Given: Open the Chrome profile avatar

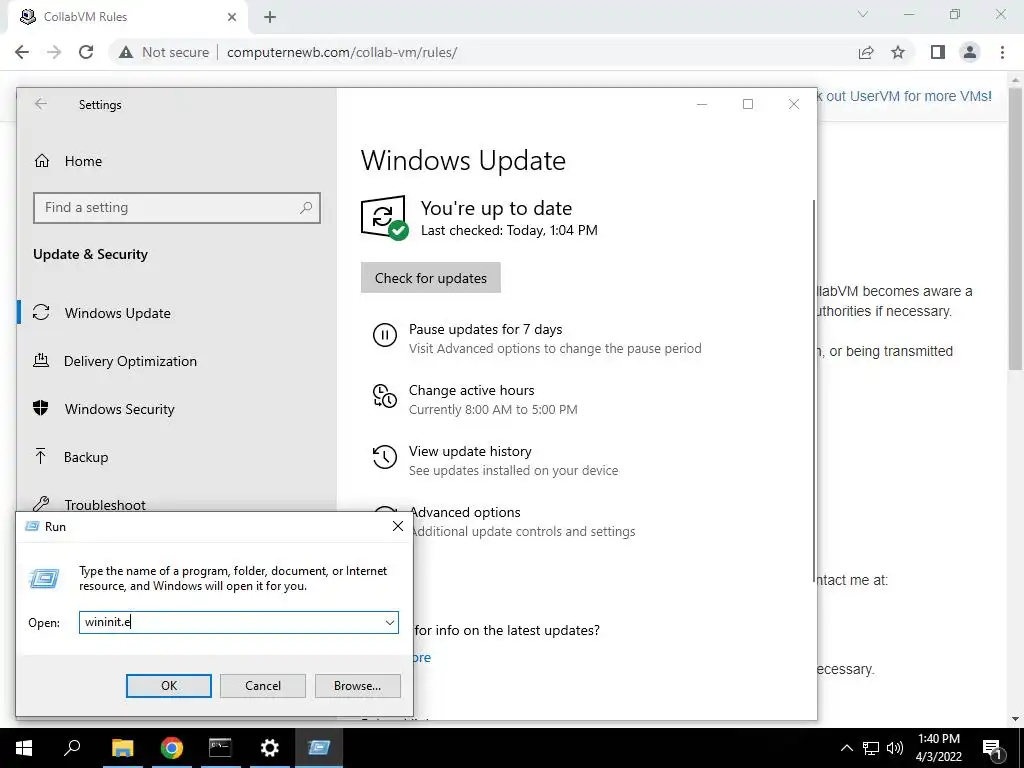Looking at the screenshot, I should coord(970,52).
